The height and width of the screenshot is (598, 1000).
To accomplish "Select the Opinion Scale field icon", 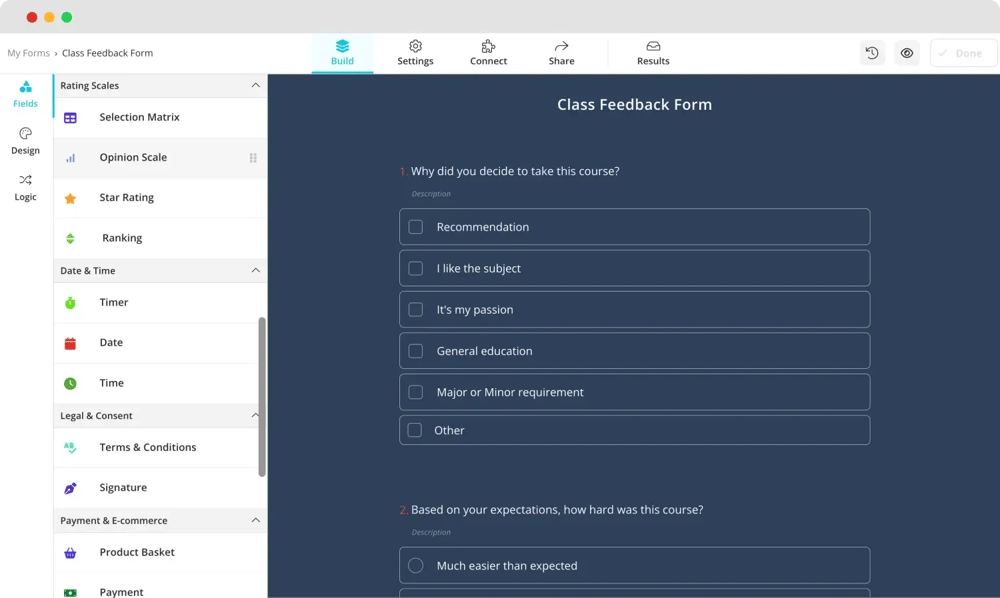I will [x=69, y=157].
